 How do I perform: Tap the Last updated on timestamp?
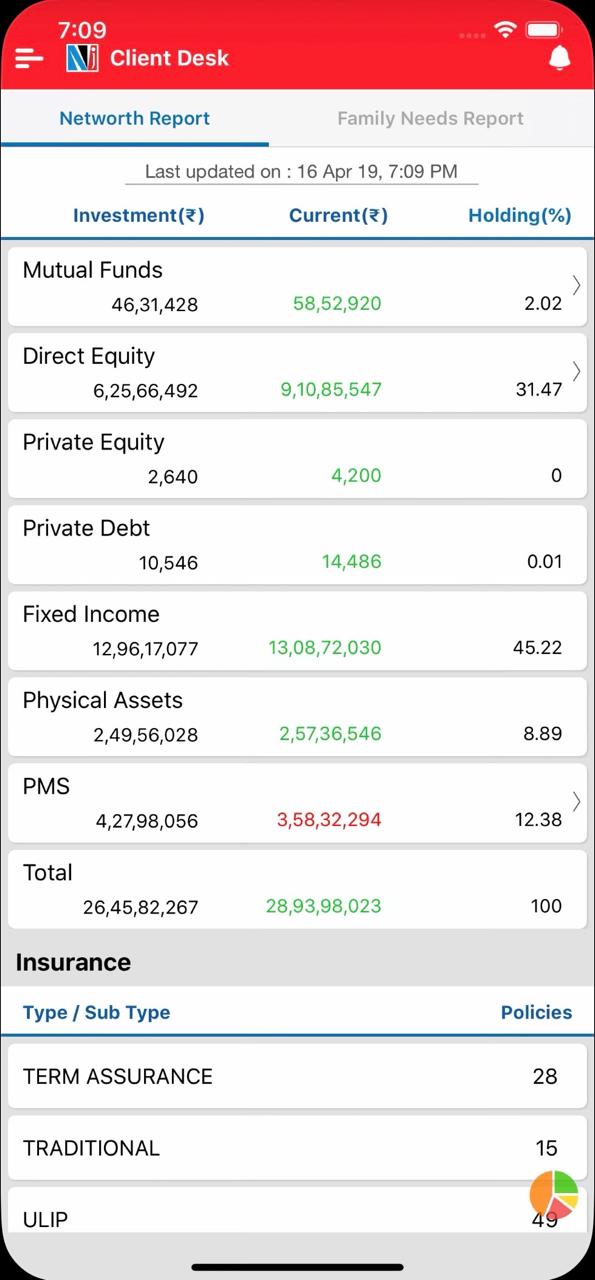tap(301, 171)
